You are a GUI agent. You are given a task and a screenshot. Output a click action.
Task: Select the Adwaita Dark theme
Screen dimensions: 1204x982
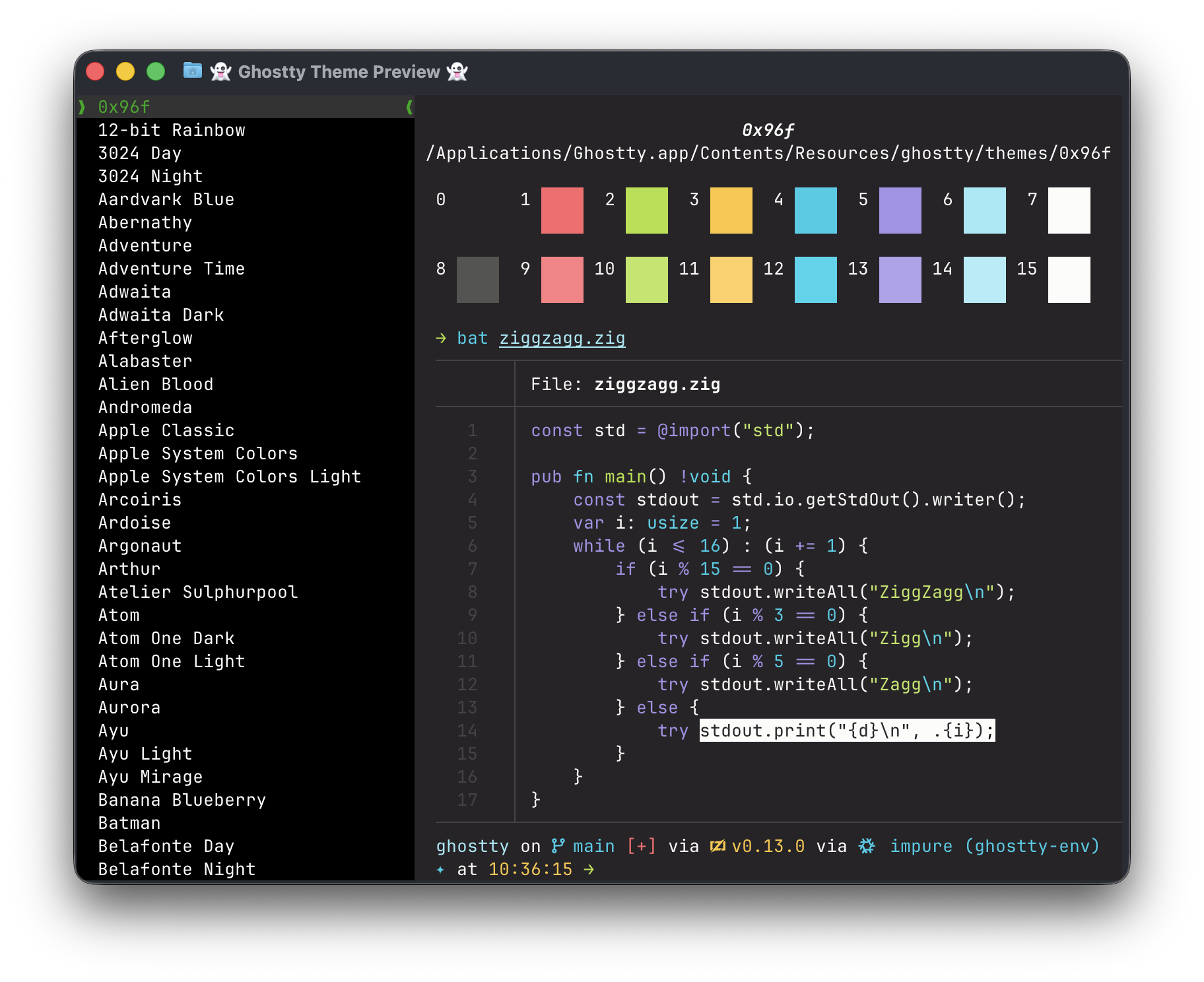161,315
